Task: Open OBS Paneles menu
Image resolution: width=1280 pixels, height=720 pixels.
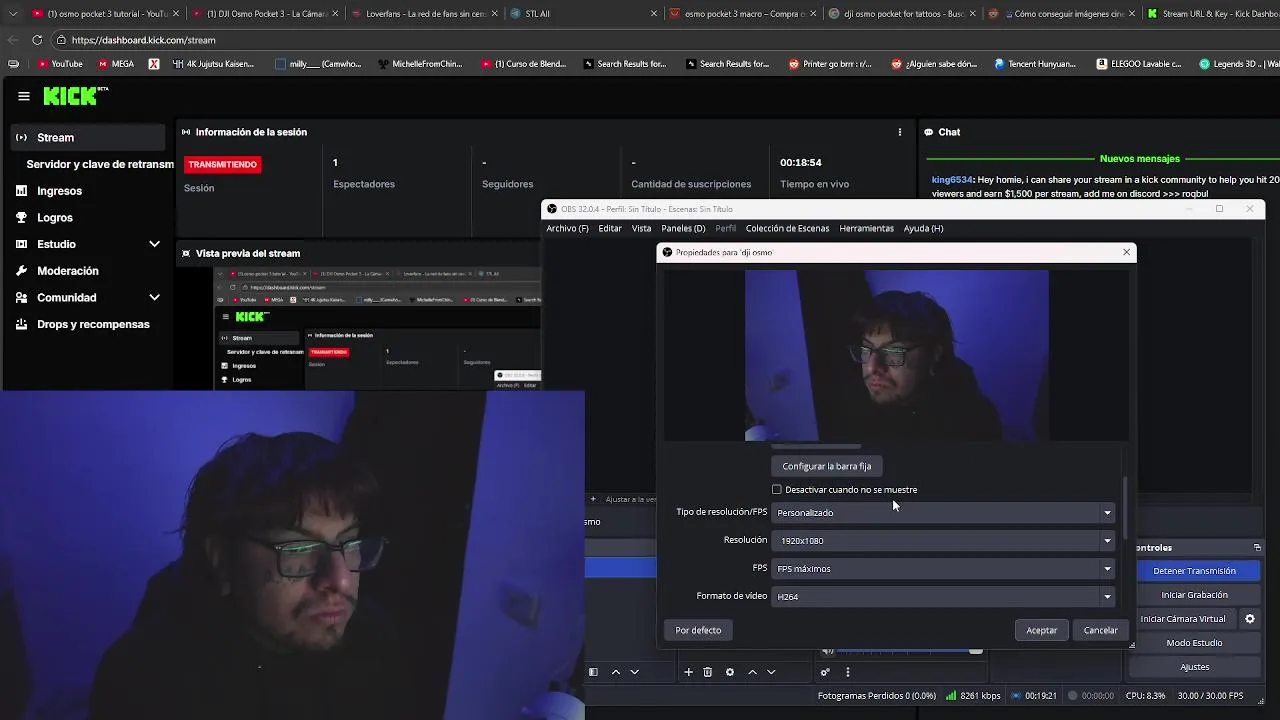Action: coord(683,228)
